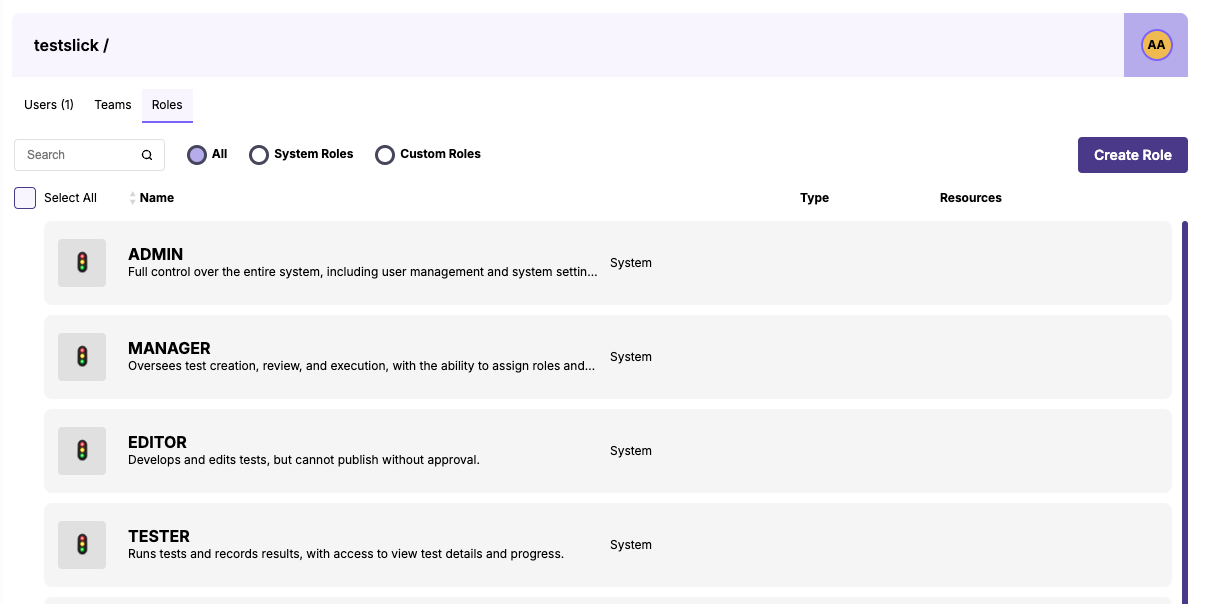Click the search magnifier icon
Viewport: 1205px width, 604px height.
147,155
